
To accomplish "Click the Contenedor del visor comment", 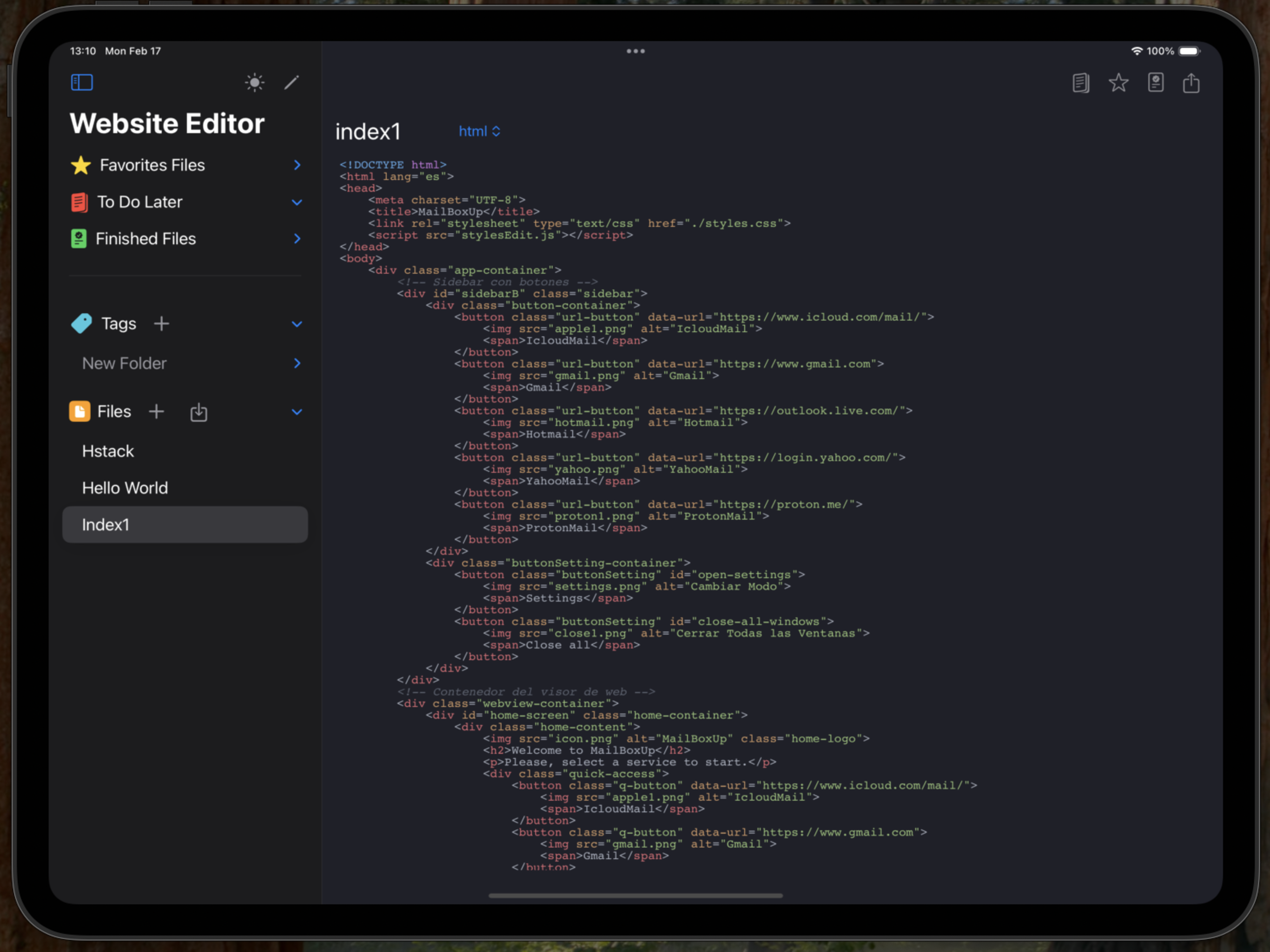I will [526, 692].
